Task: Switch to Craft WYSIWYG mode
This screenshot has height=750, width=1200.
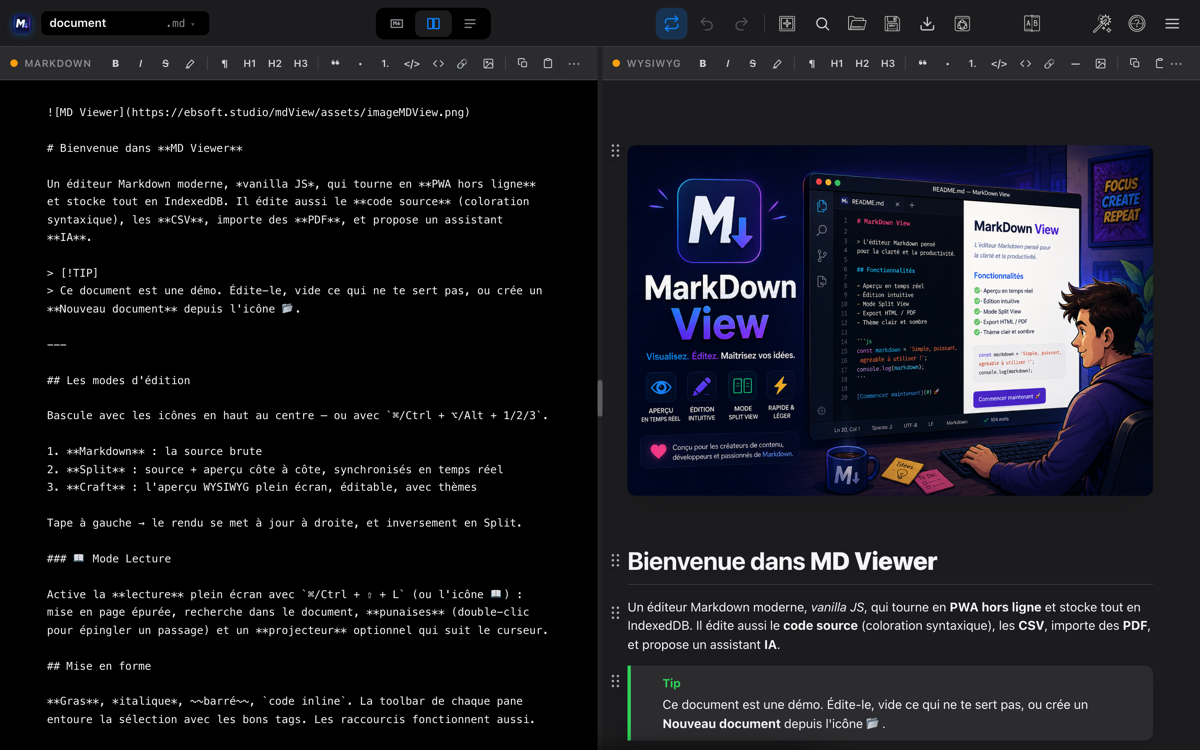Action: pyautogui.click(x=470, y=24)
